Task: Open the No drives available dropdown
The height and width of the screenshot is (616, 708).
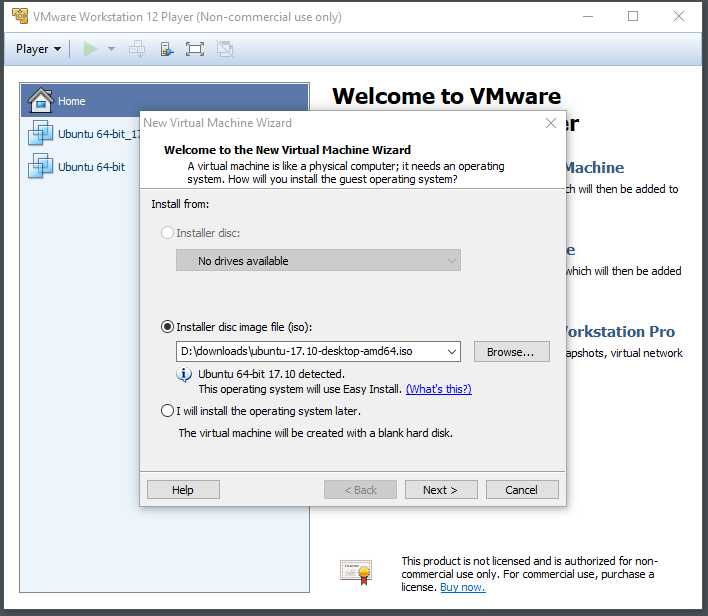Action: pyautogui.click(x=318, y=261)
